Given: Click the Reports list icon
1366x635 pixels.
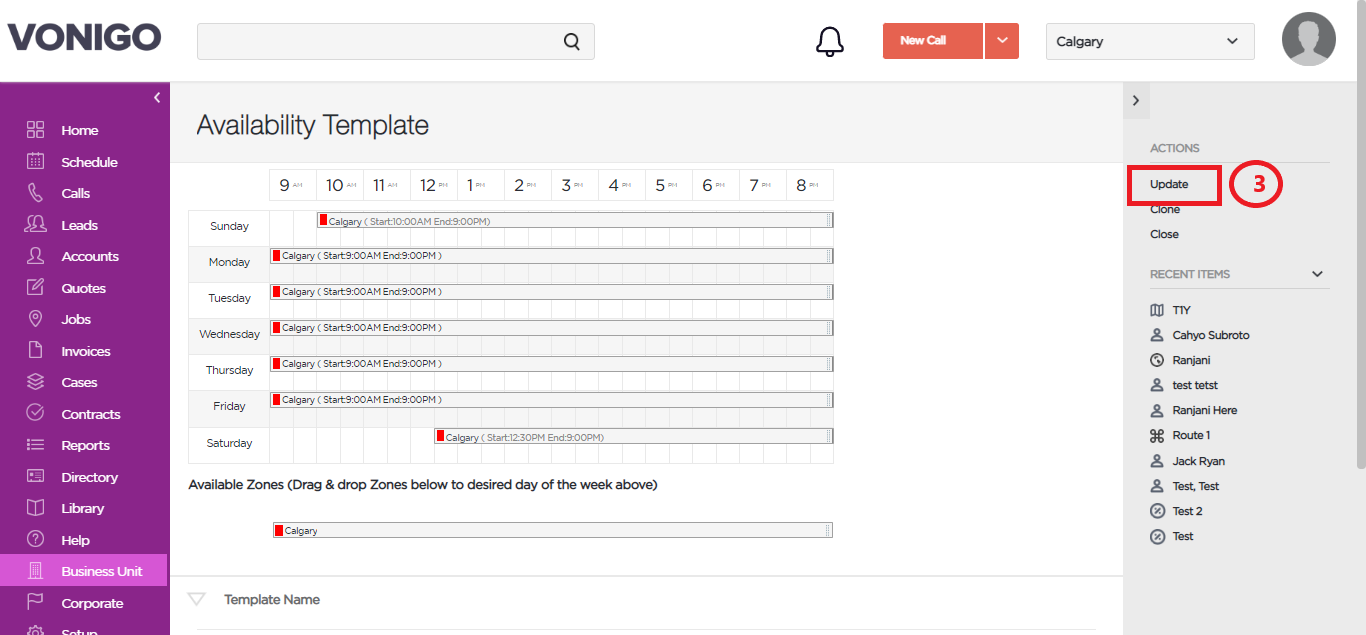Looking at the screenshot, I should [36, 445].
